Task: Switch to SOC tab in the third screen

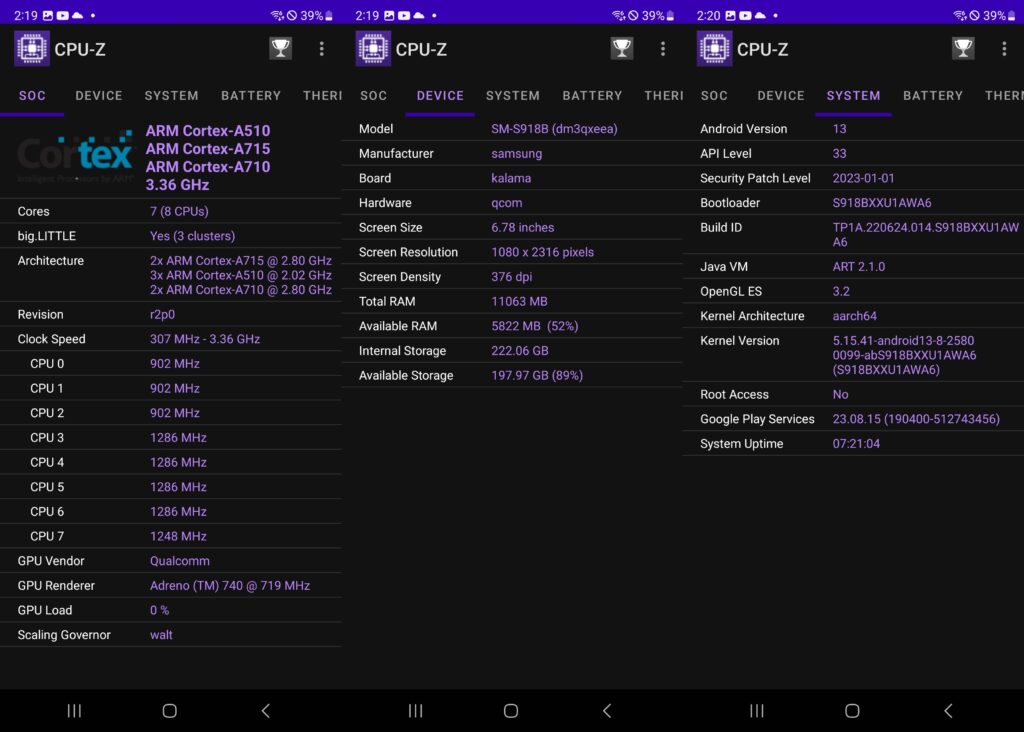Action: click(714, 96)
